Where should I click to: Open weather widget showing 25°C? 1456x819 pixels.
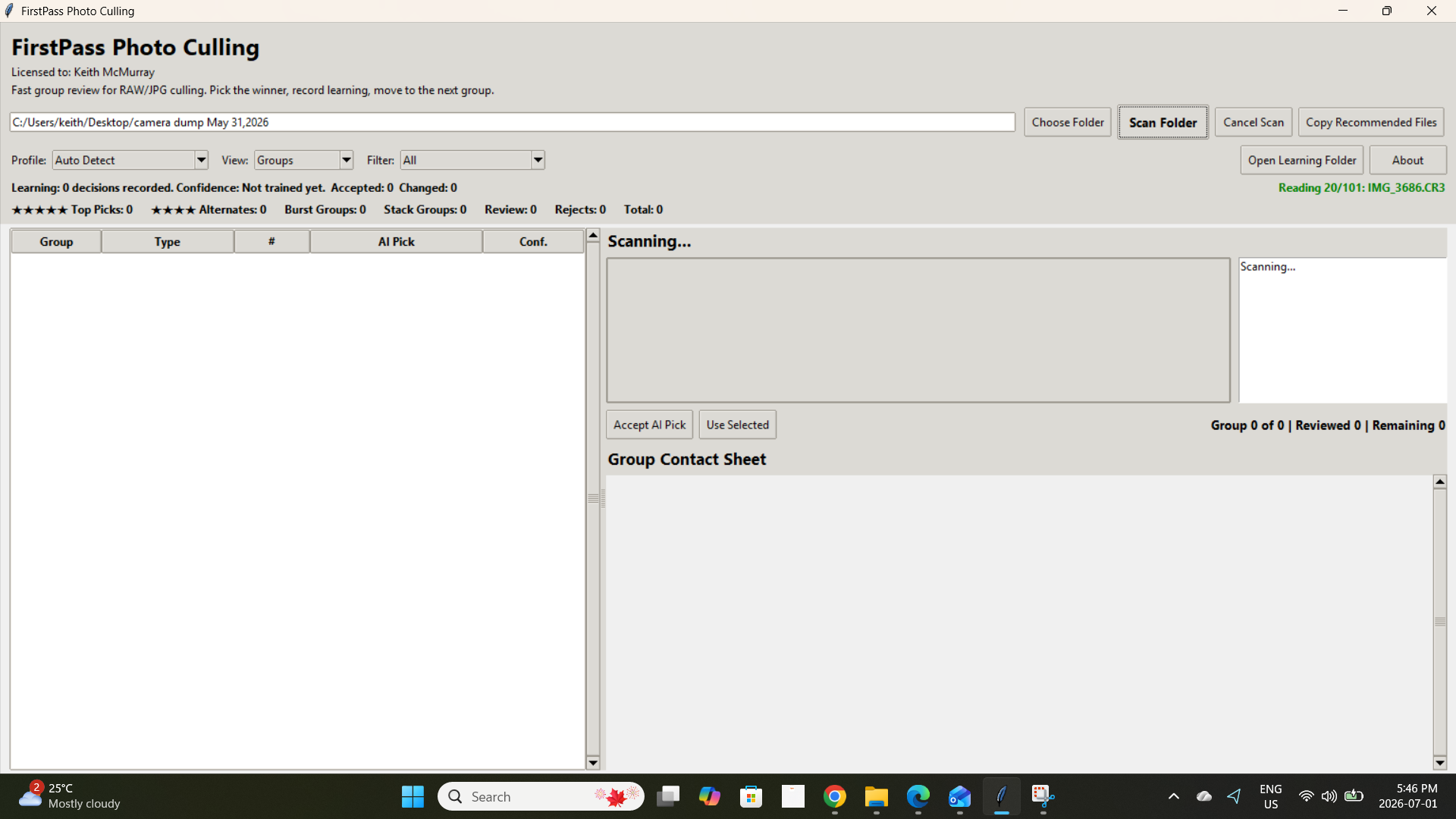click(70, 796)
